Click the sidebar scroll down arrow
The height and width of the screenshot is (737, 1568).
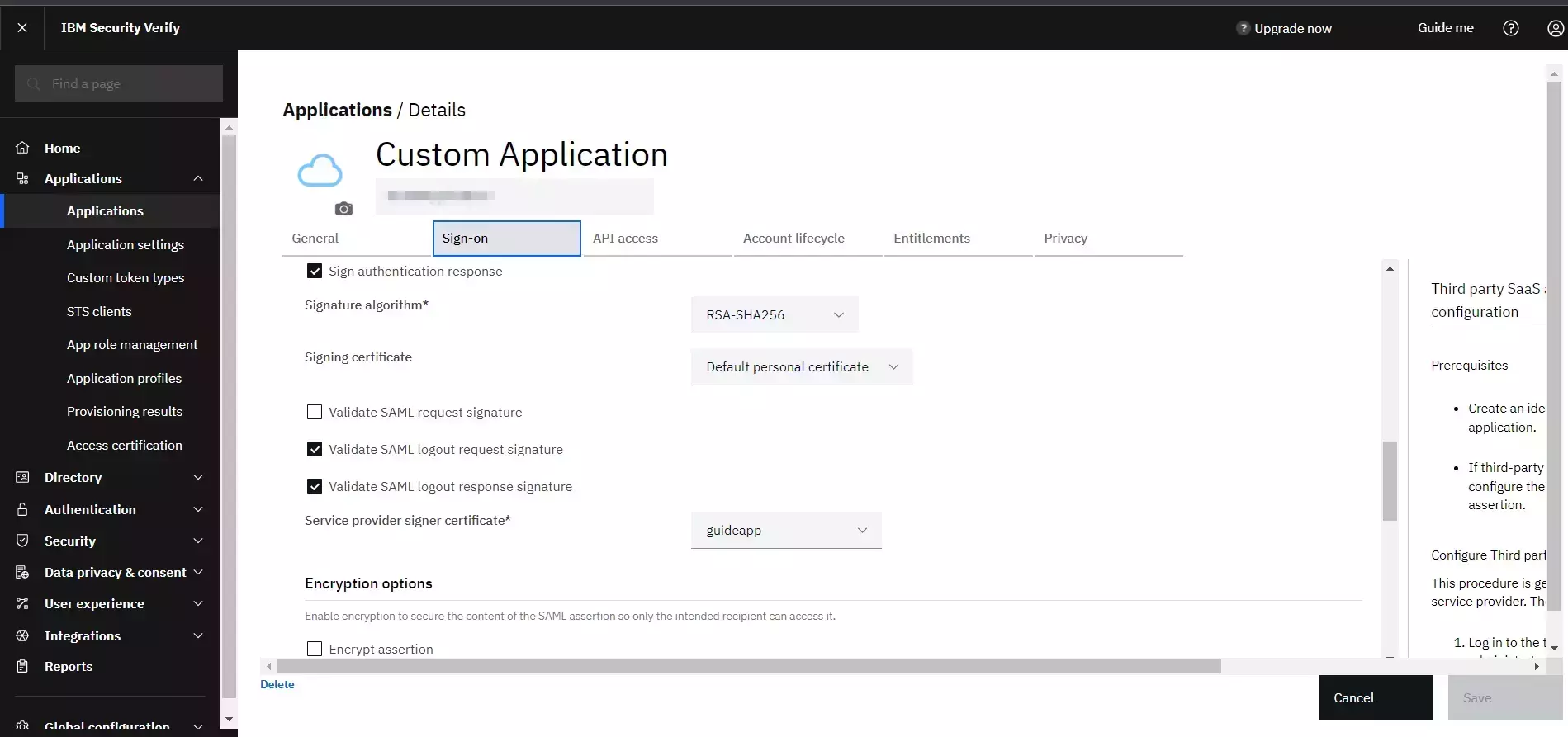coord(229,720)
